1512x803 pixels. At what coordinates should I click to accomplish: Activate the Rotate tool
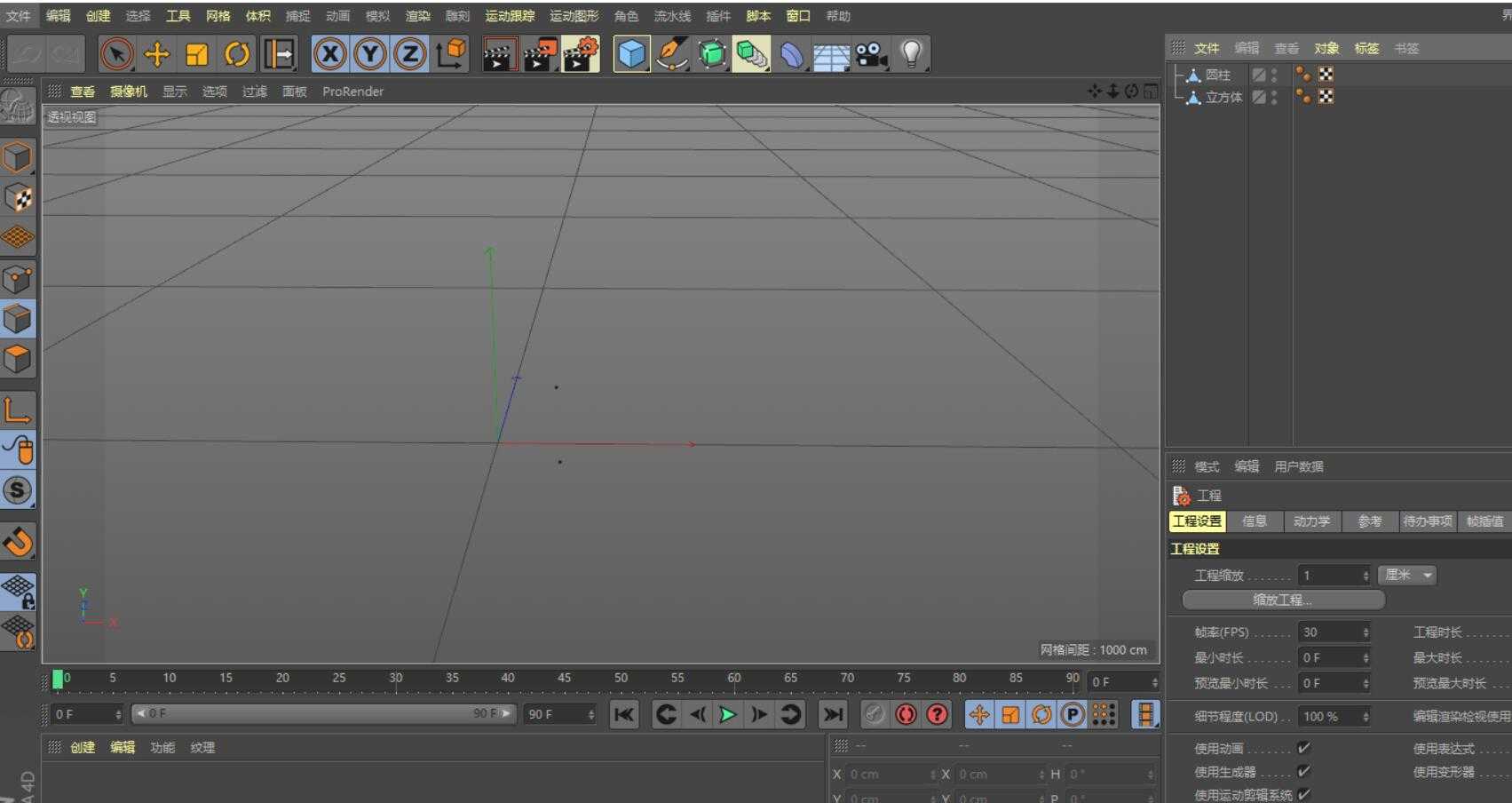tap(237, 55)
